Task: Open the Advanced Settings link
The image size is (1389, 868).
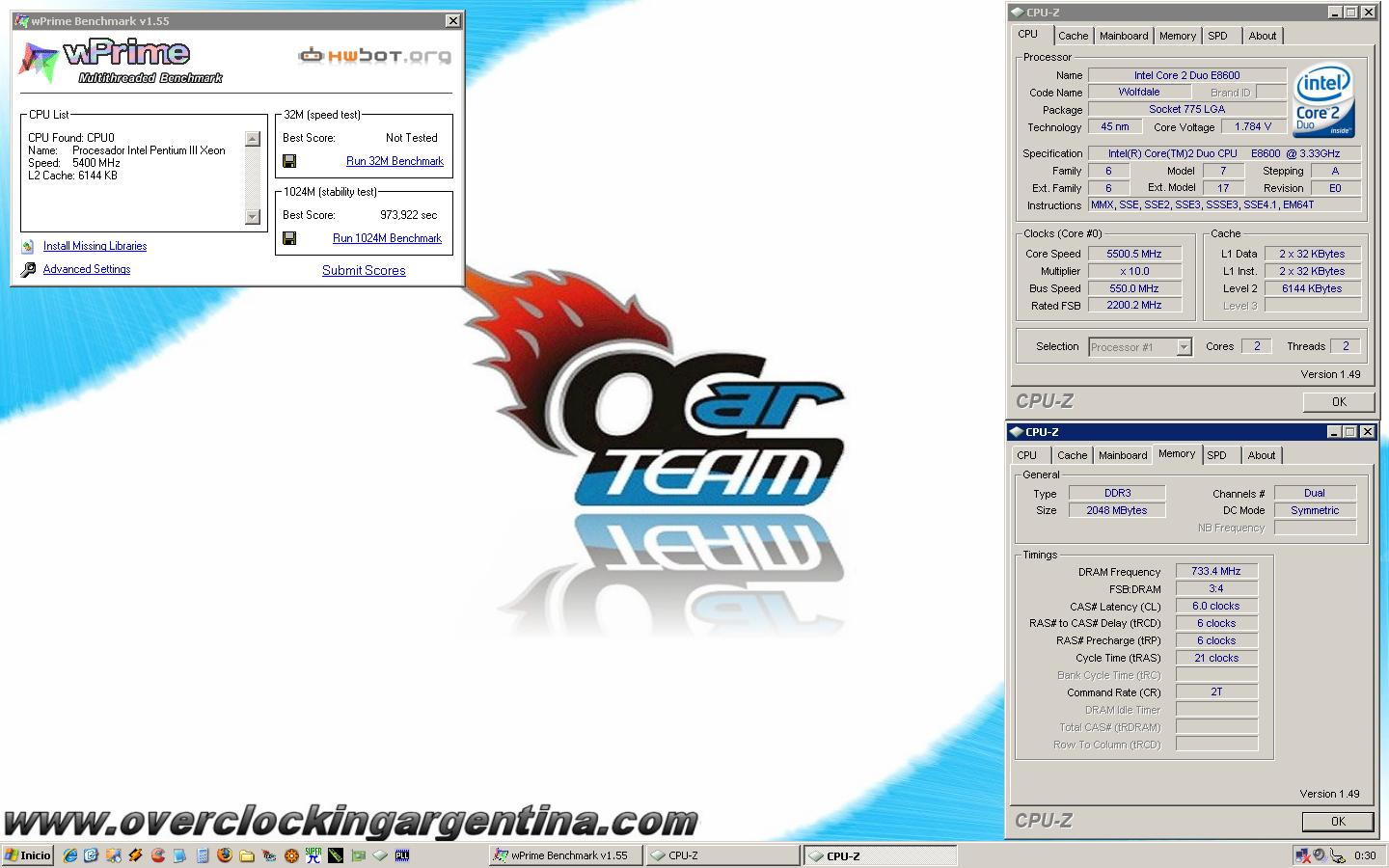Action: [87, 269]
